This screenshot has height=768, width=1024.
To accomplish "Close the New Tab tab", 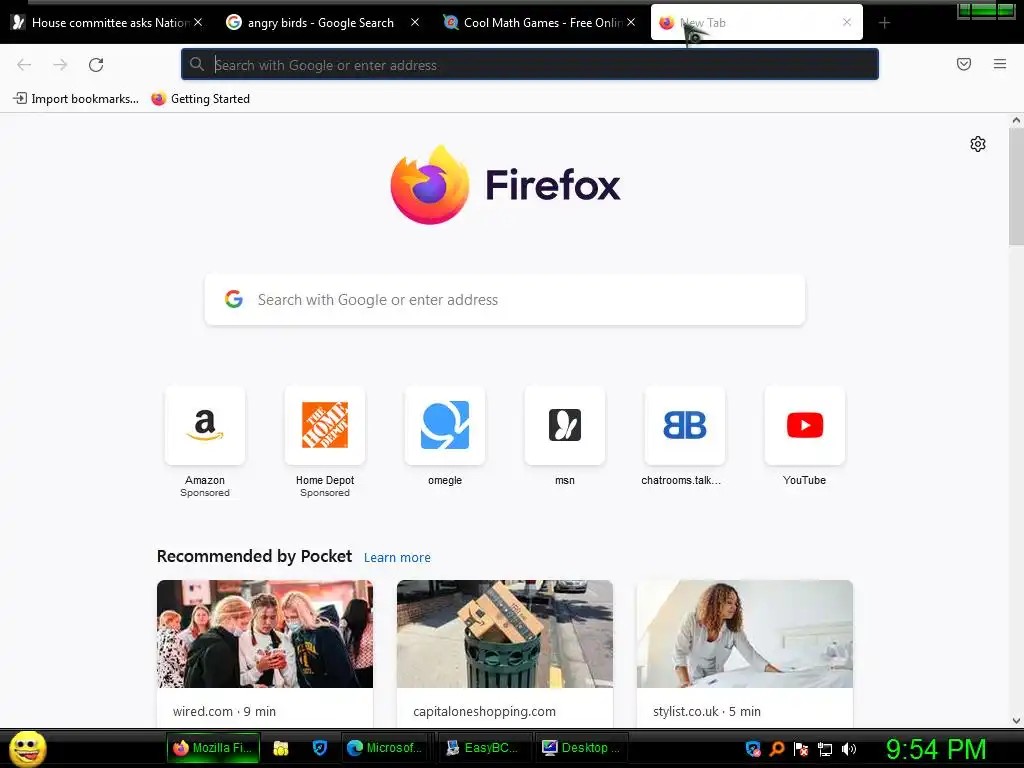I will (847, 22).
